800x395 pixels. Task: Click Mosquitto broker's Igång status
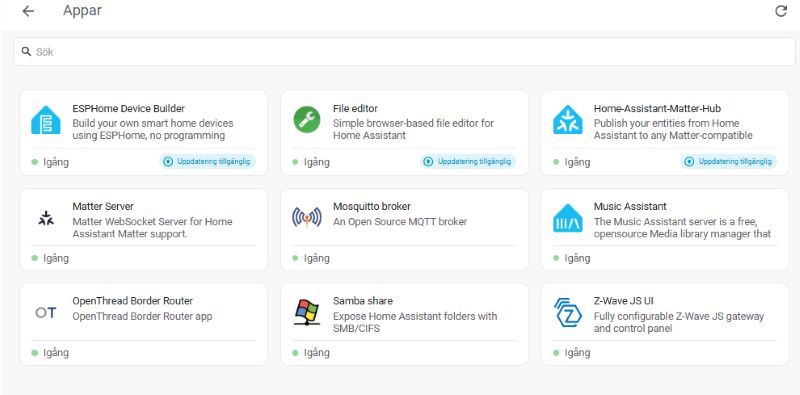coord(311,258)
